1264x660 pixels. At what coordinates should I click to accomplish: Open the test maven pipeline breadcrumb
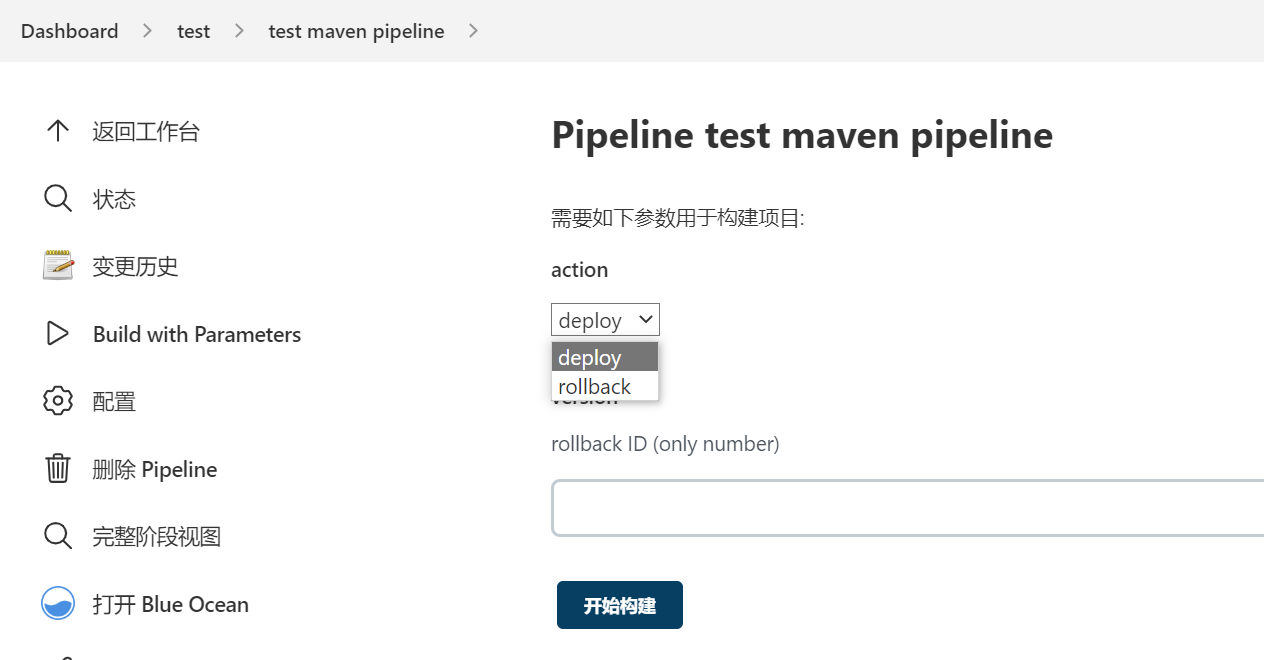click(356, 31)
